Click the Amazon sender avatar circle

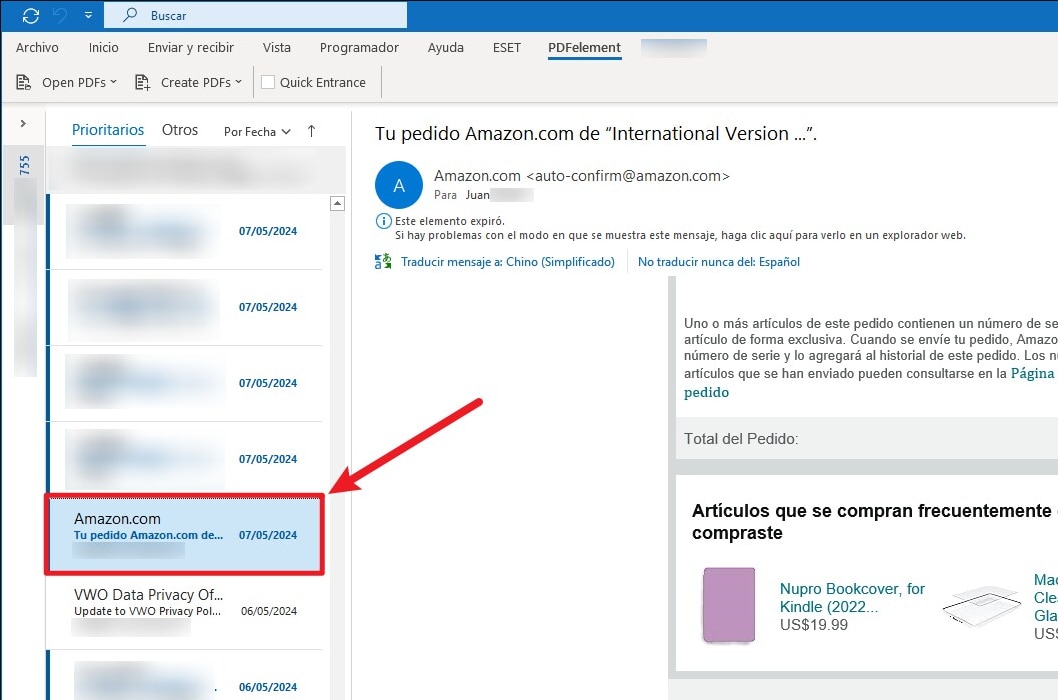[399, 185]
